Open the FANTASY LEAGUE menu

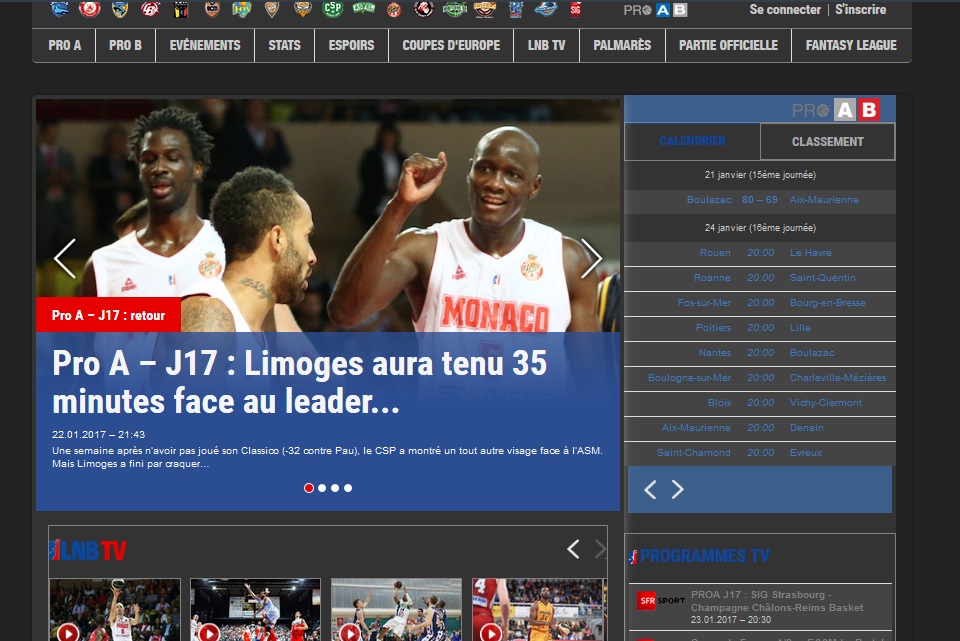point(851,45)
